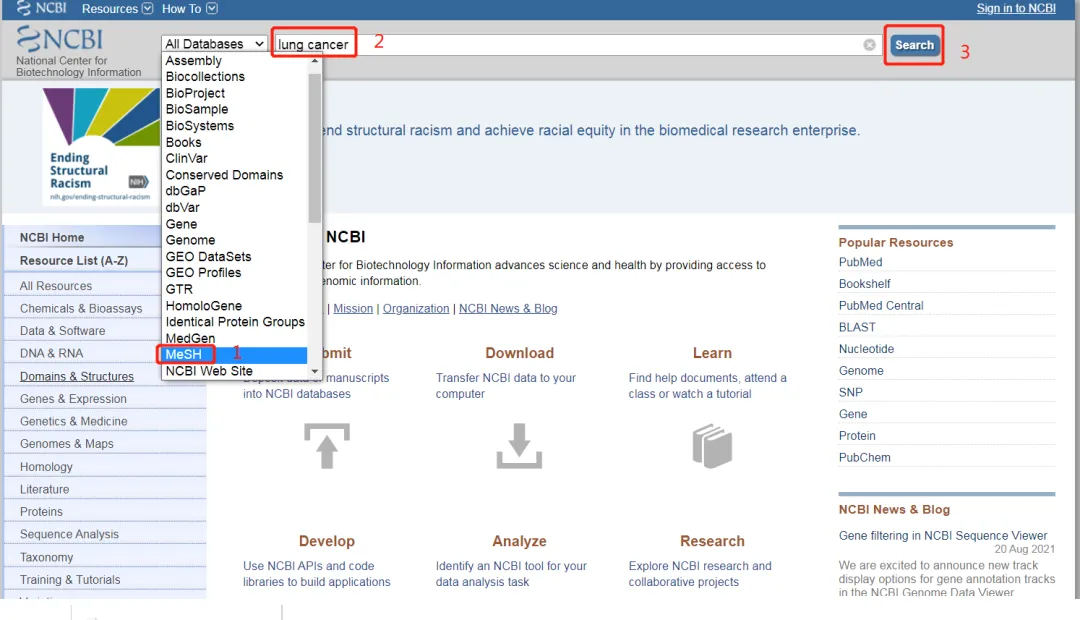Choose dbGaP from the database list
The image size is (1080, 620).
[234, 191]
